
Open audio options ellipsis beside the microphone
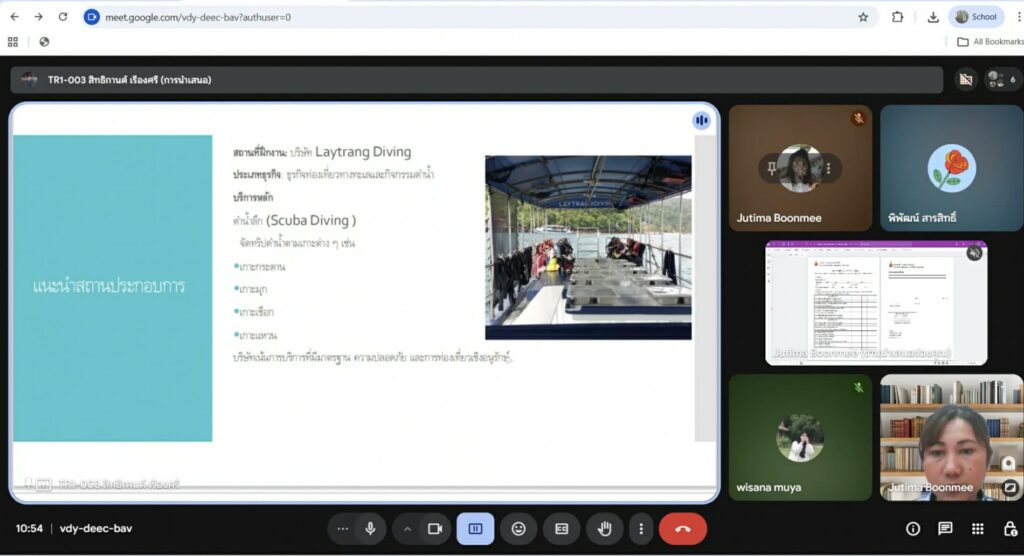[343, 528]
